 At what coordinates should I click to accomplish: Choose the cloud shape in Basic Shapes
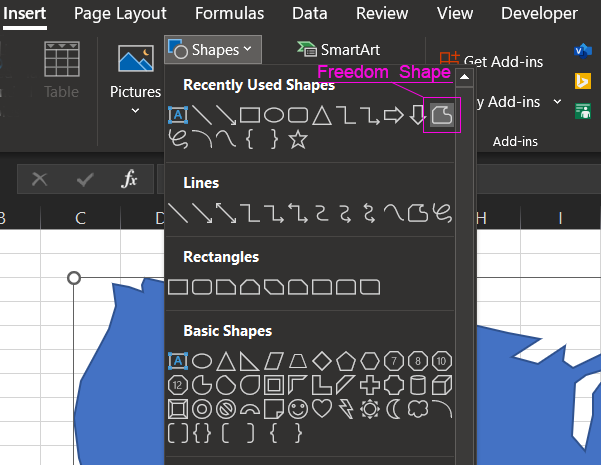pyautogui.click(x=419, y=409)
